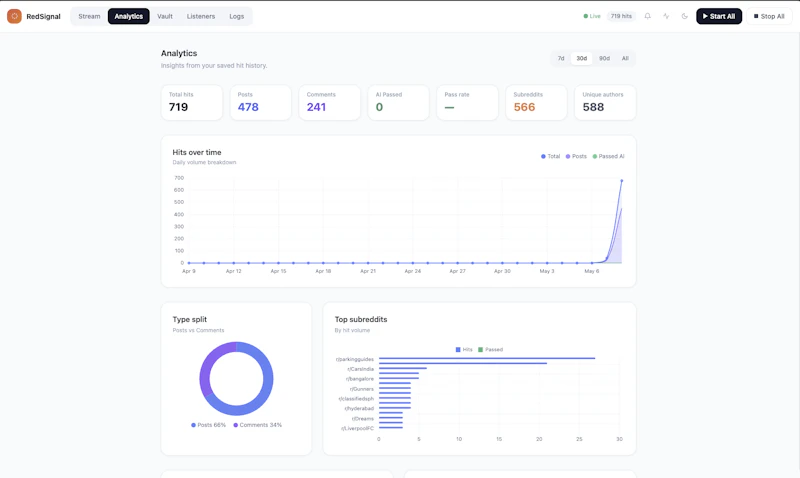
Task: Click the r/classifiedsph bar label
Action: 356,399
